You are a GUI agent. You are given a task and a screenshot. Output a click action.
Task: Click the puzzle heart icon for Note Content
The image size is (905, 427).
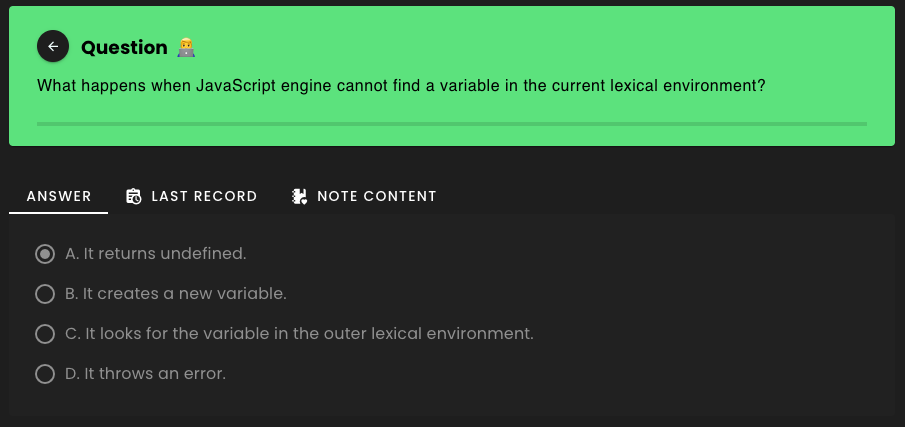click(299, 196)
